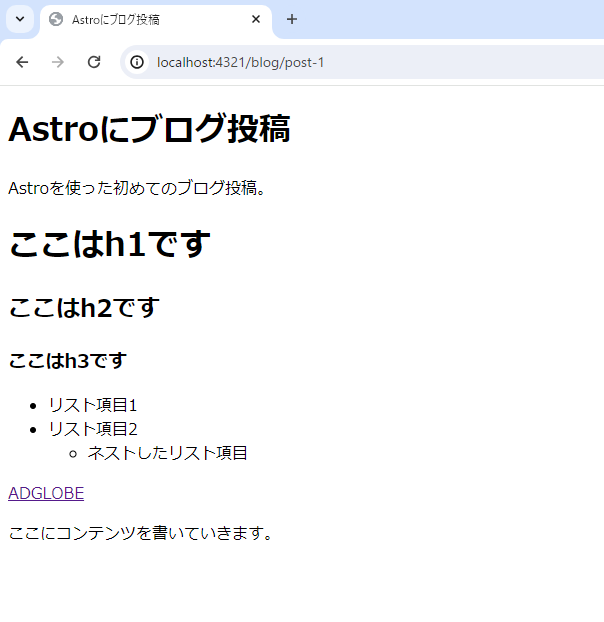The height and width of the screenshot is (622, 604).
Task: Go forward with the forward arrow
Action: [58, 62]
